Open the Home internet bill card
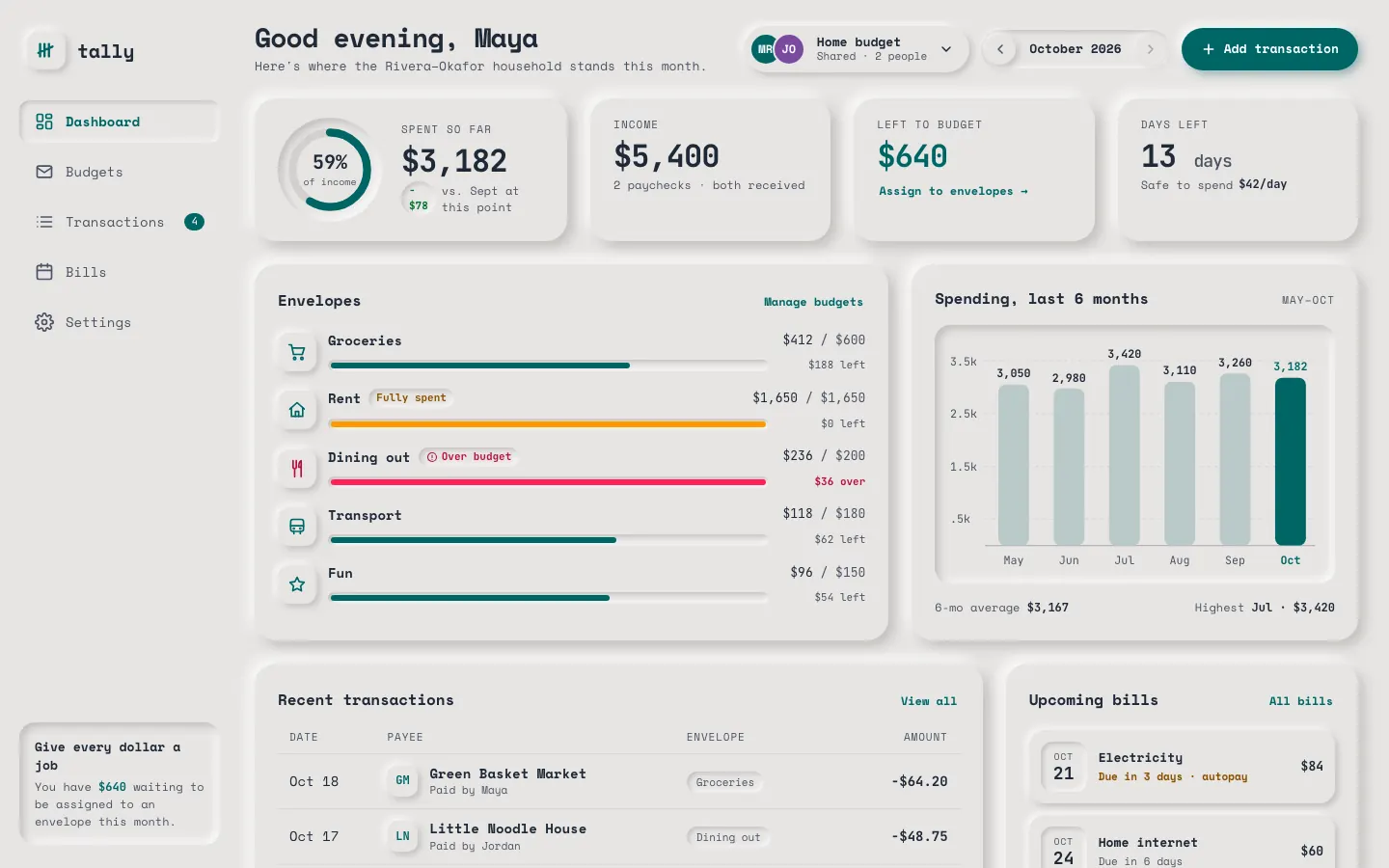1389x868 pixels. tap(1182, 844)
